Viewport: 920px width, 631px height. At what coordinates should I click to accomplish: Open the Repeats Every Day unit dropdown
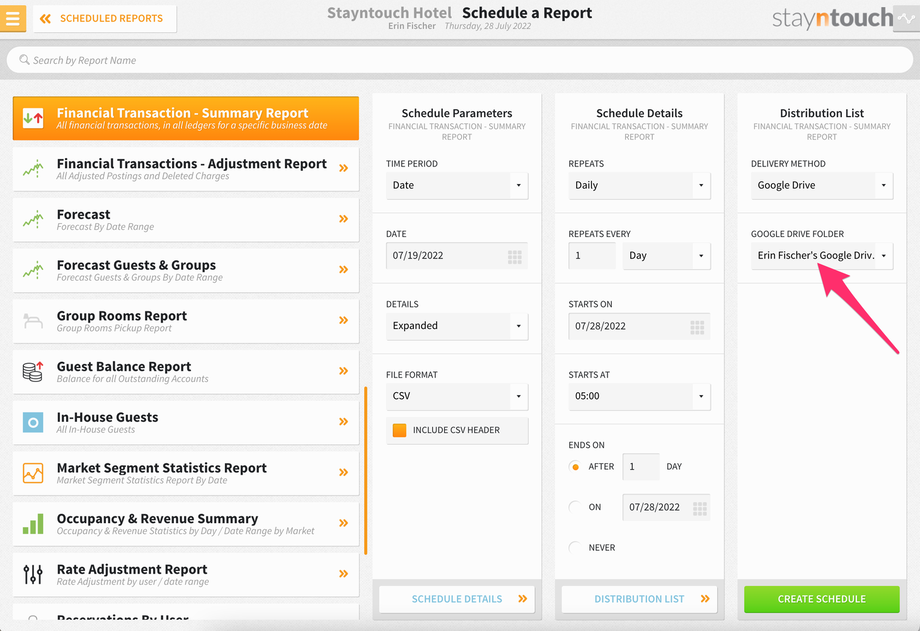pos(667,256)
